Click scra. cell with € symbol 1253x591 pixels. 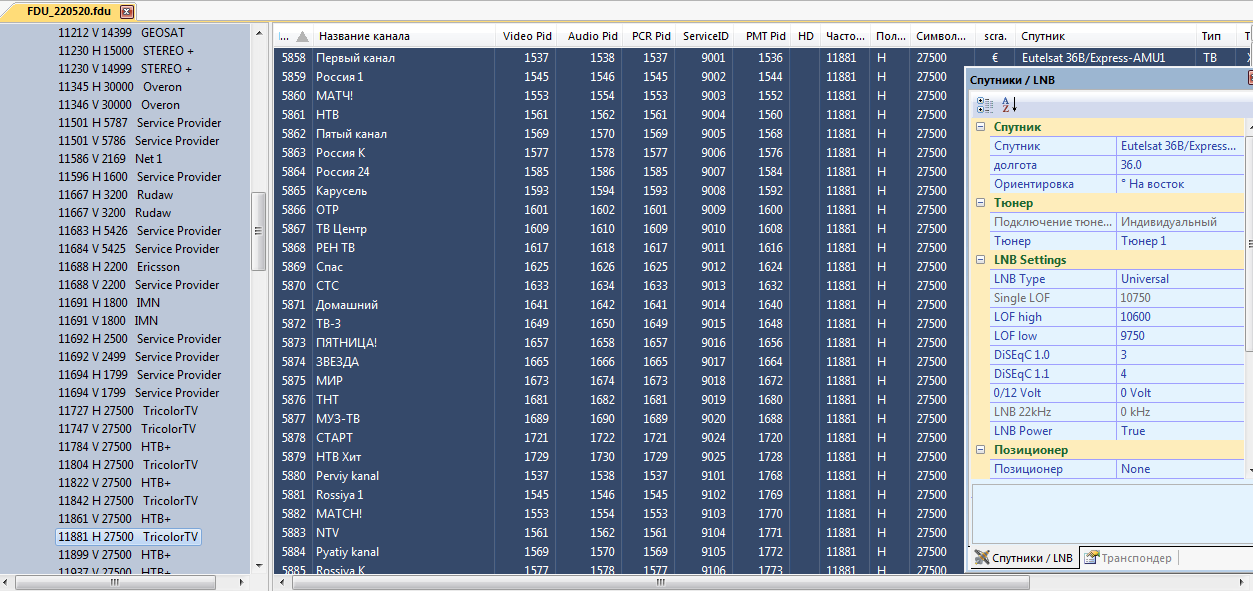pos(994,58)
